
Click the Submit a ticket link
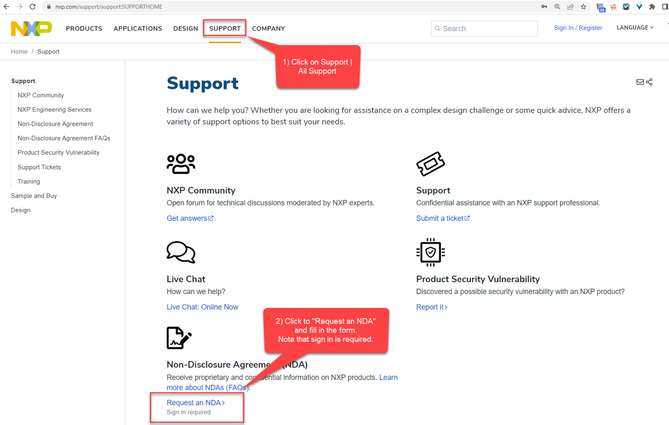click(x=443, y=218)
